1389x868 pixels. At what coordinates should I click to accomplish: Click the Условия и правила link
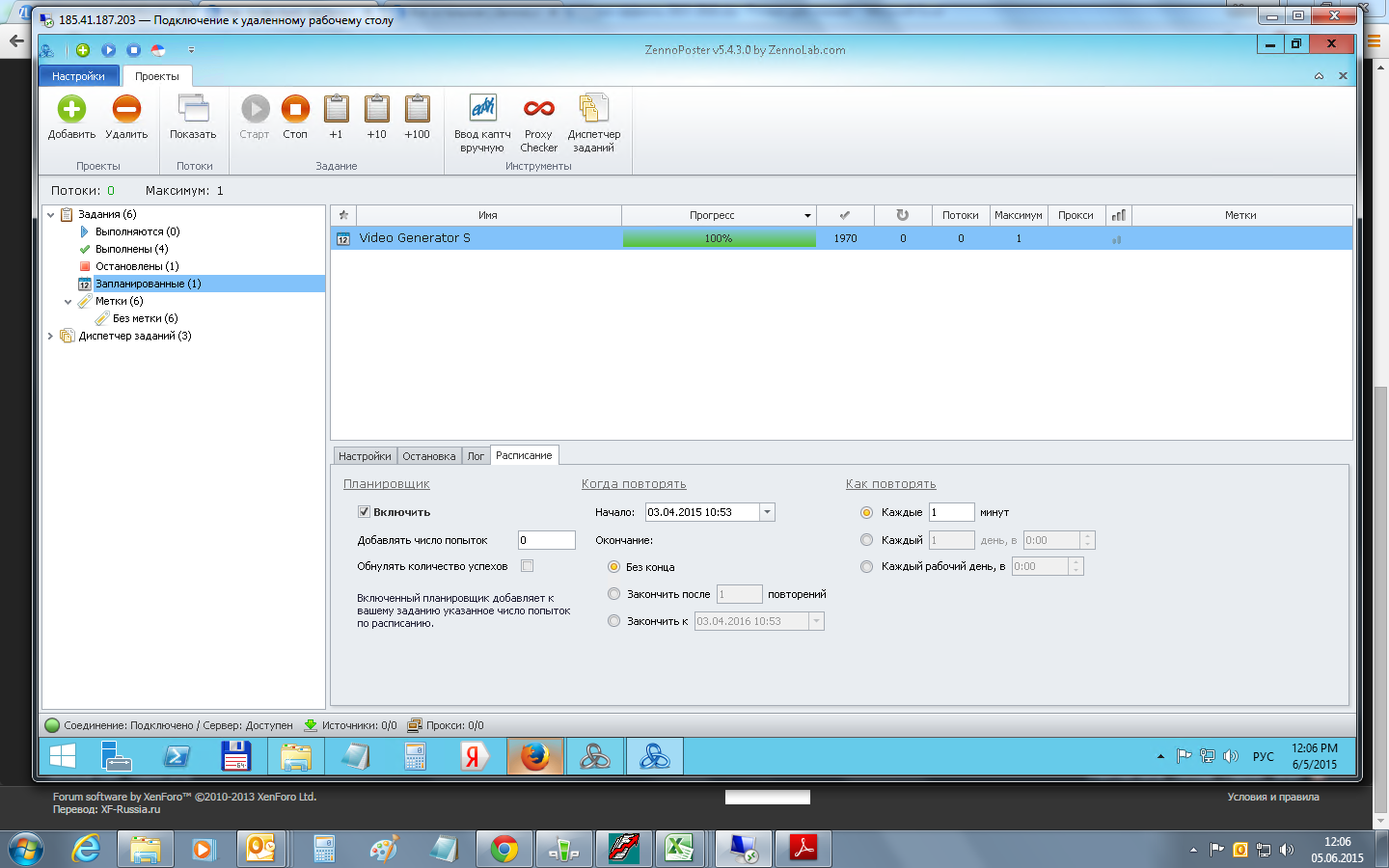click(1272, 797)
